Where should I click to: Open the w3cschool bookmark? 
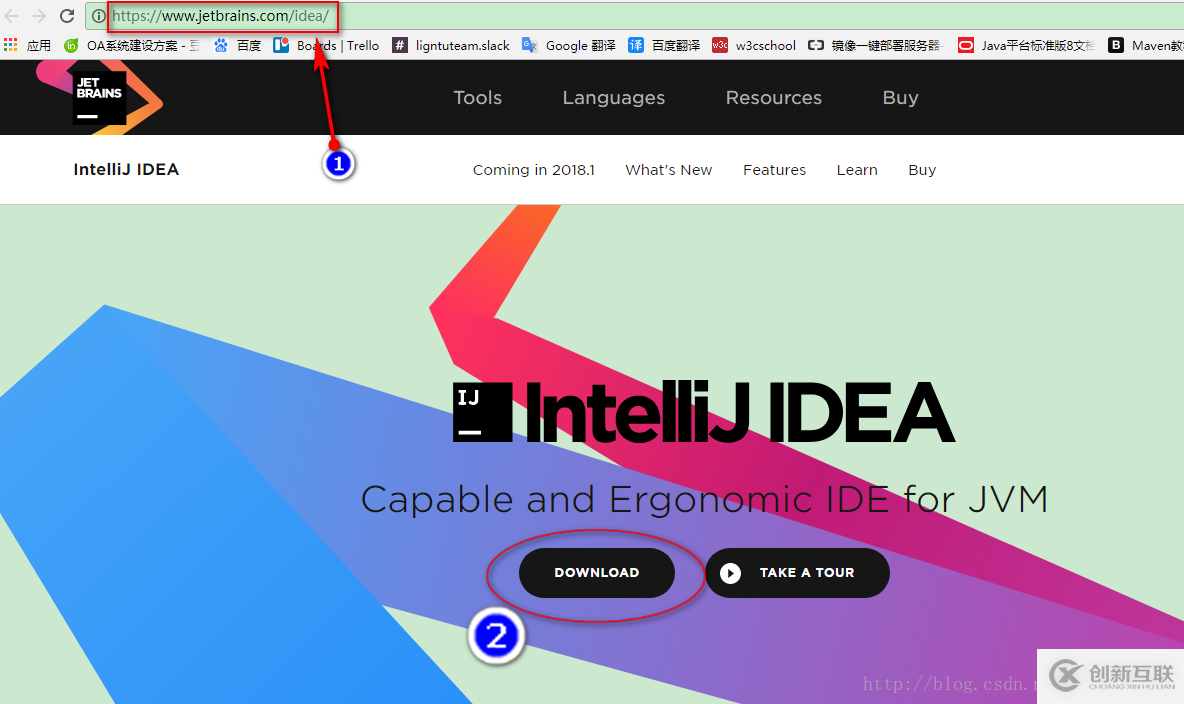(754, 45)
